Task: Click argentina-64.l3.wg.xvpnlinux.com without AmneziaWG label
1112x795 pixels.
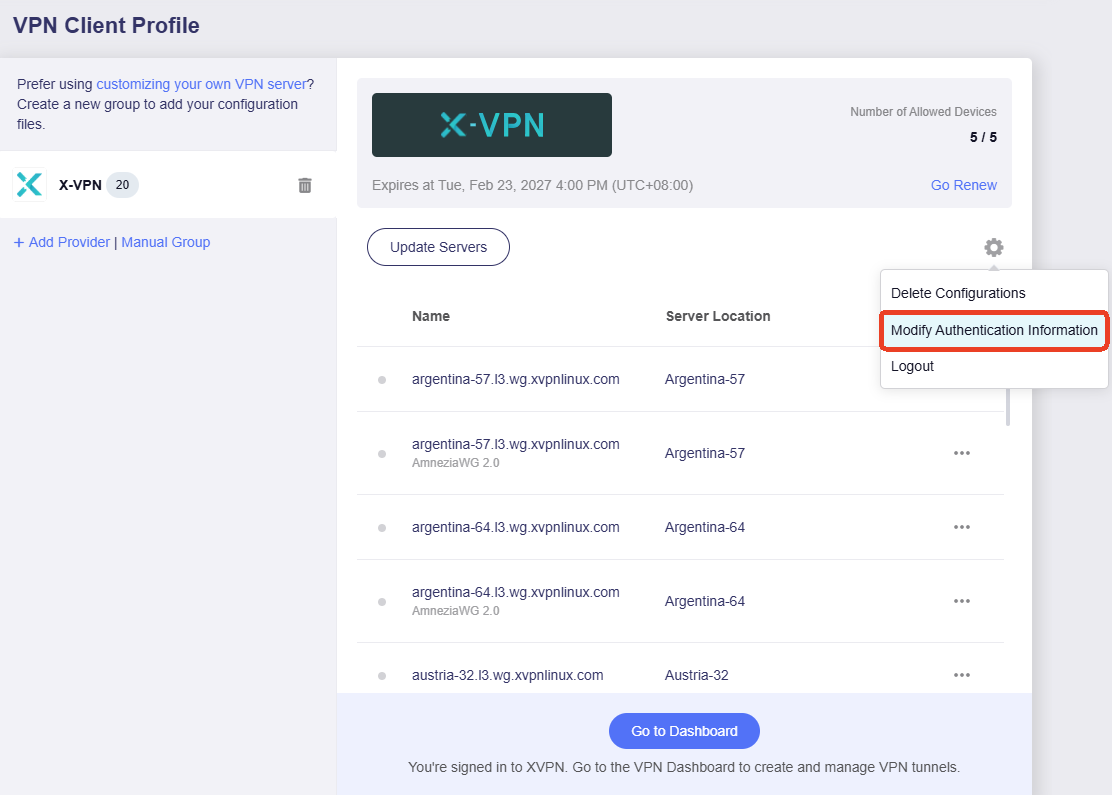Action: click(516, 527)
